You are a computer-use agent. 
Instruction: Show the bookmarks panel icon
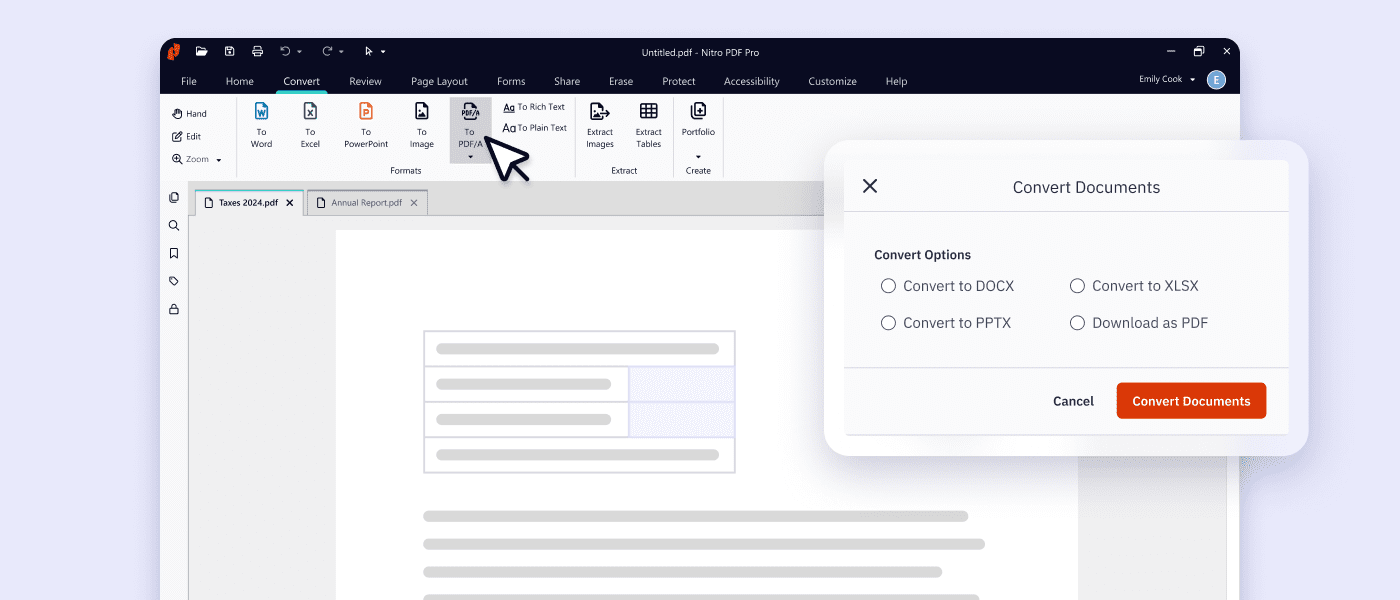pos(174,252)
